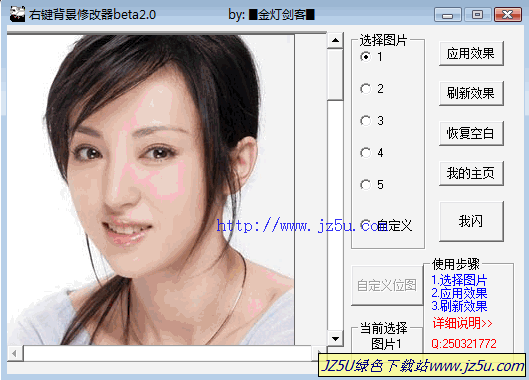Open 我的主页 homepage button
This screenshot has height=380, width=529.
coord(471,173)
